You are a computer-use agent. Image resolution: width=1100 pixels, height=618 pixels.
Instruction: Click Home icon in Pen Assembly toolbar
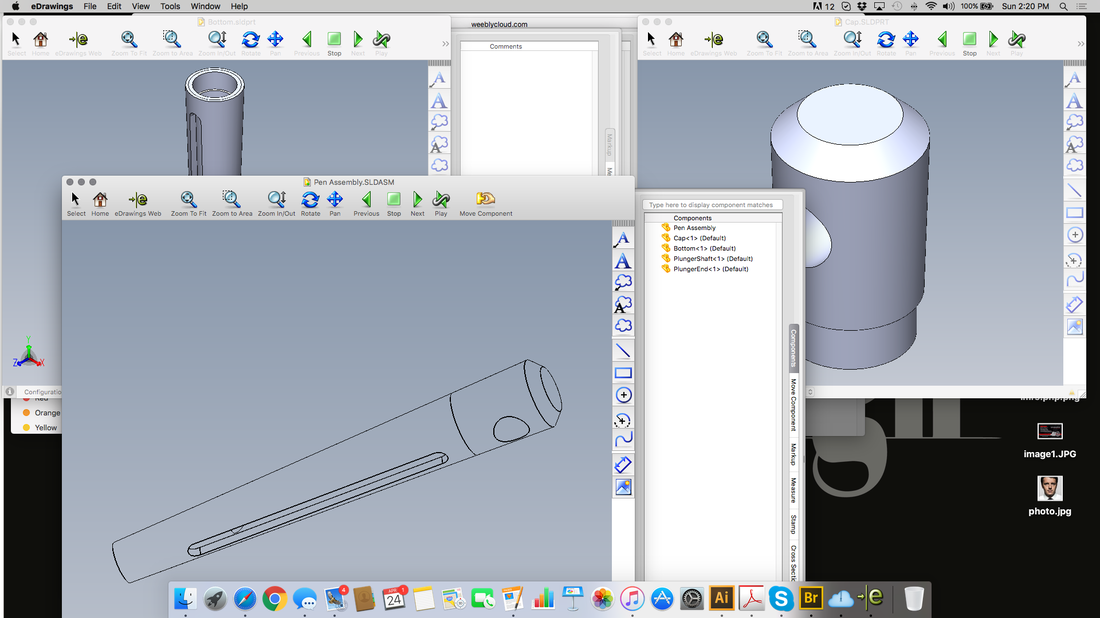100,203
